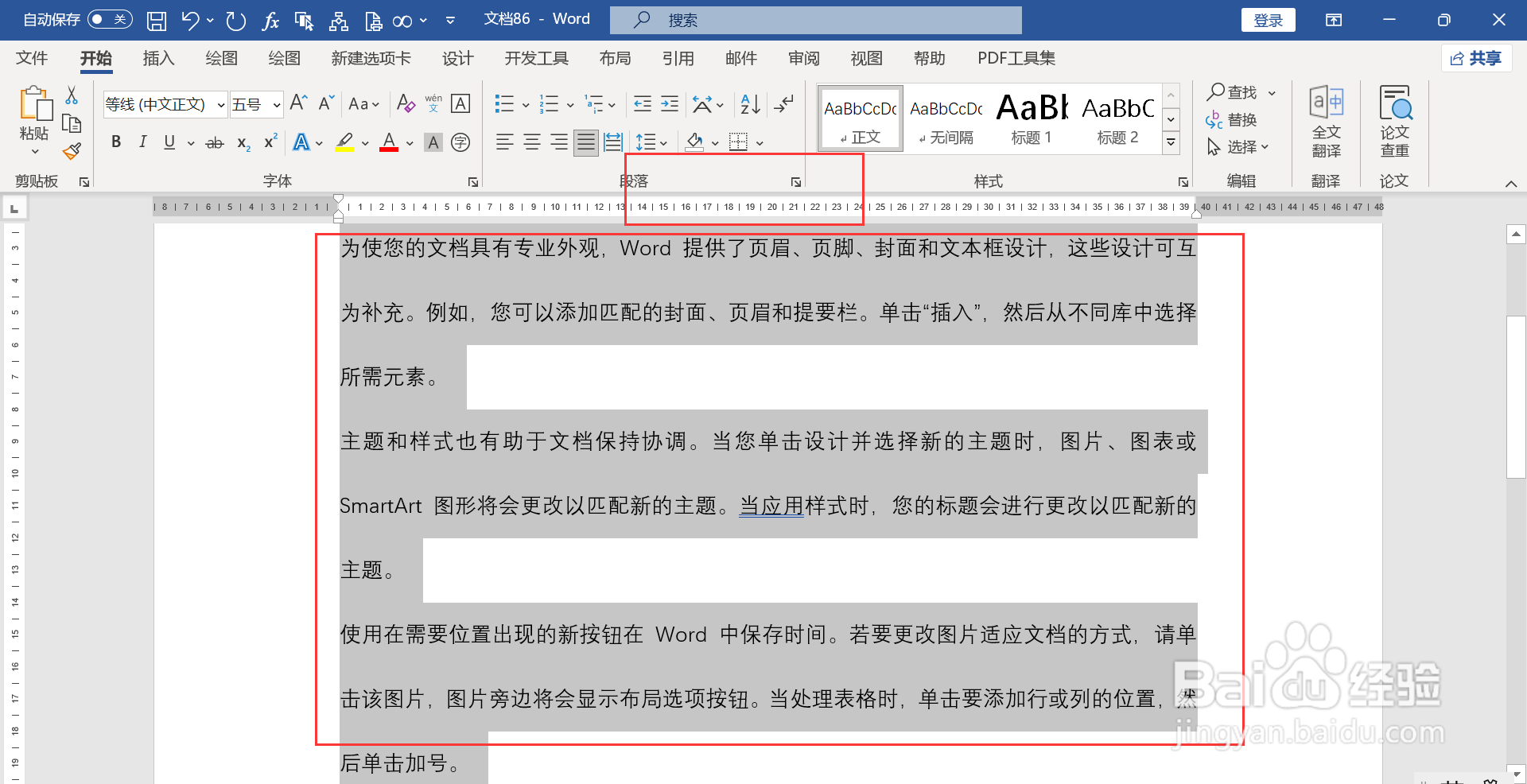Viewport: 1527px width, 784px height.
Task: Click the ribbon display options icon
Action: [1334, 20]
